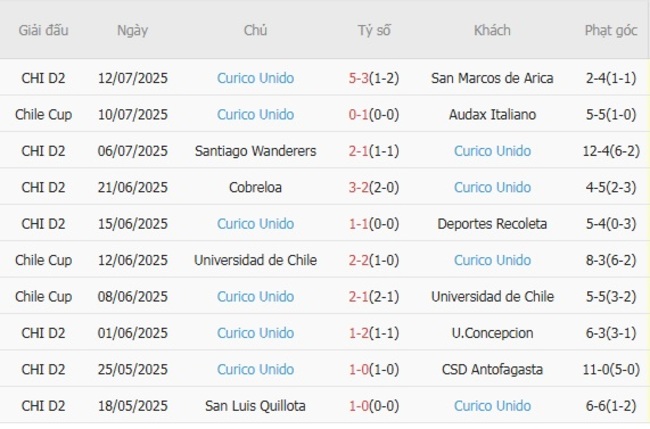Open the Deportes Recoleta team link
The height and width of the screenshot is (429, 650).
coord(492,223)
